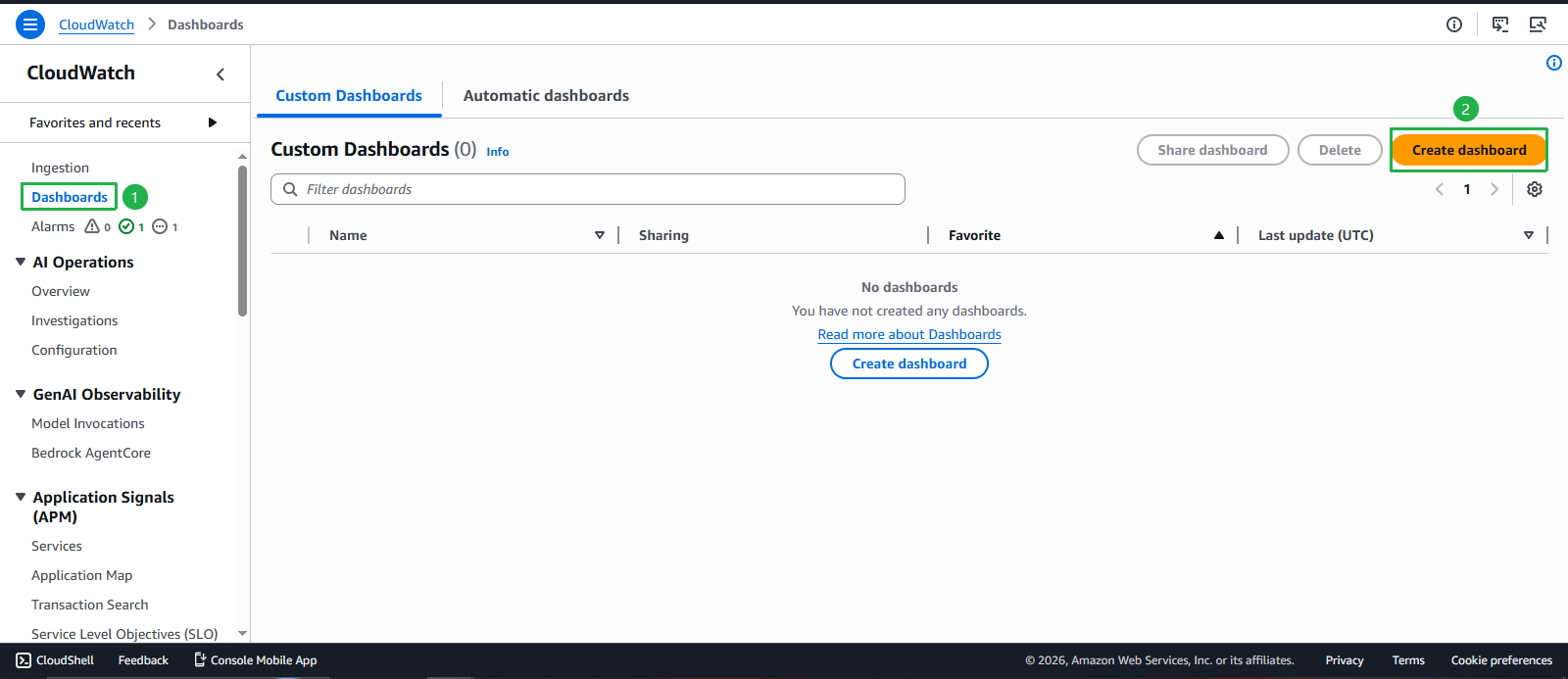Open Configuration in the sidebar
Viewport: 1568px width, 679px height.
click(74, 350)
